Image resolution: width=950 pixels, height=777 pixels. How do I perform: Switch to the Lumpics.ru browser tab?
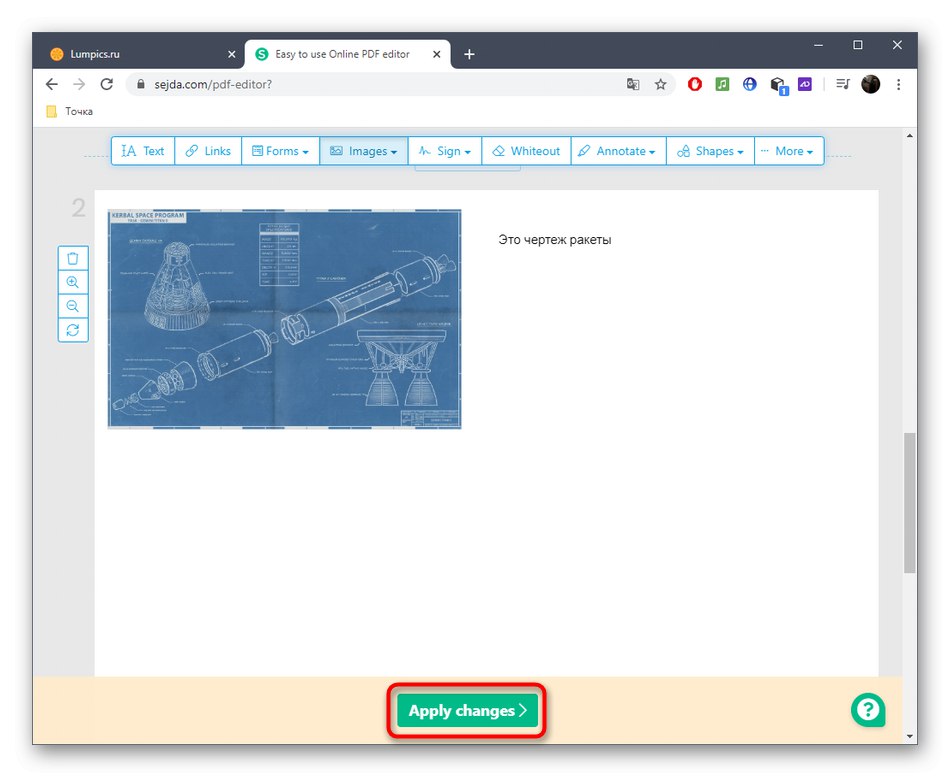[130, 53]
